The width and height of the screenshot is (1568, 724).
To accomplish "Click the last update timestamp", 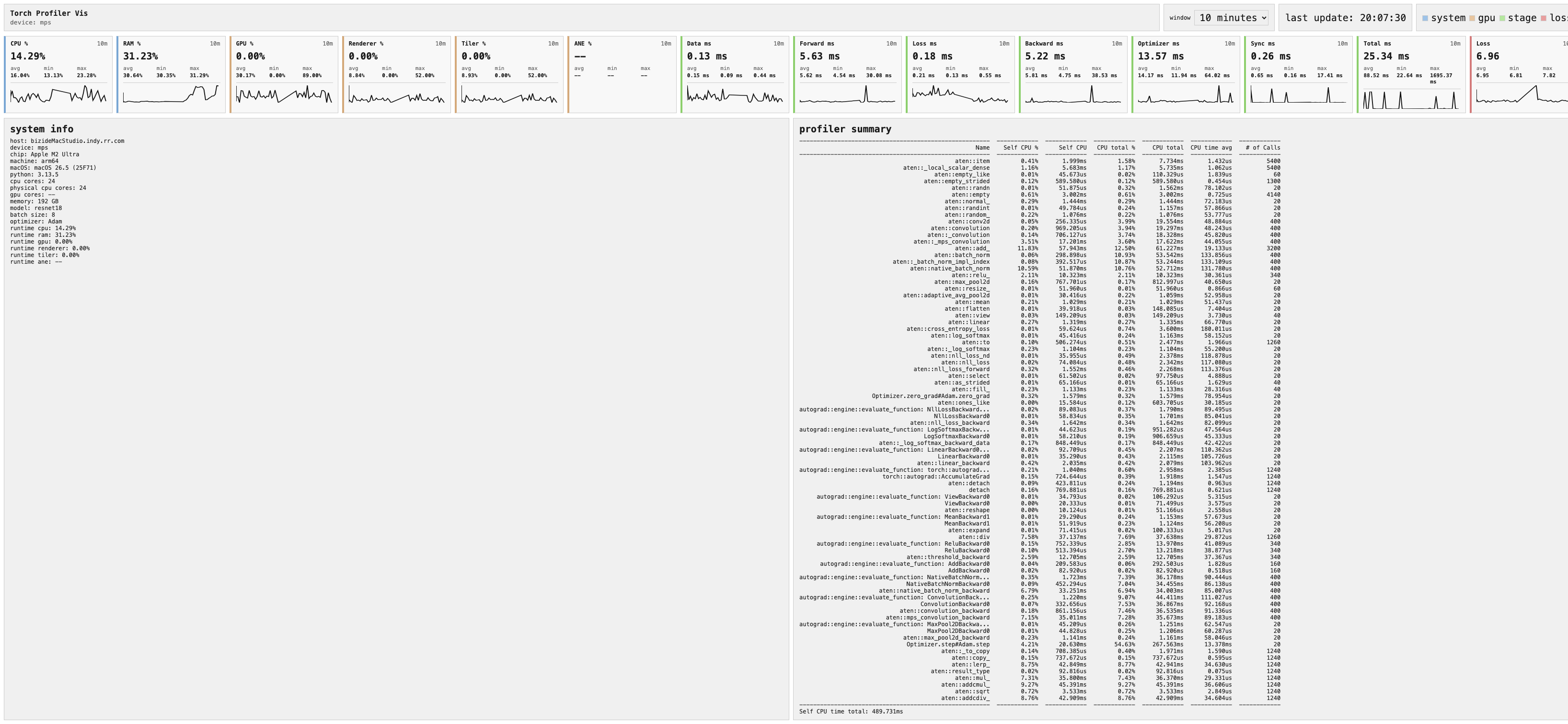I will point(1345,18).
